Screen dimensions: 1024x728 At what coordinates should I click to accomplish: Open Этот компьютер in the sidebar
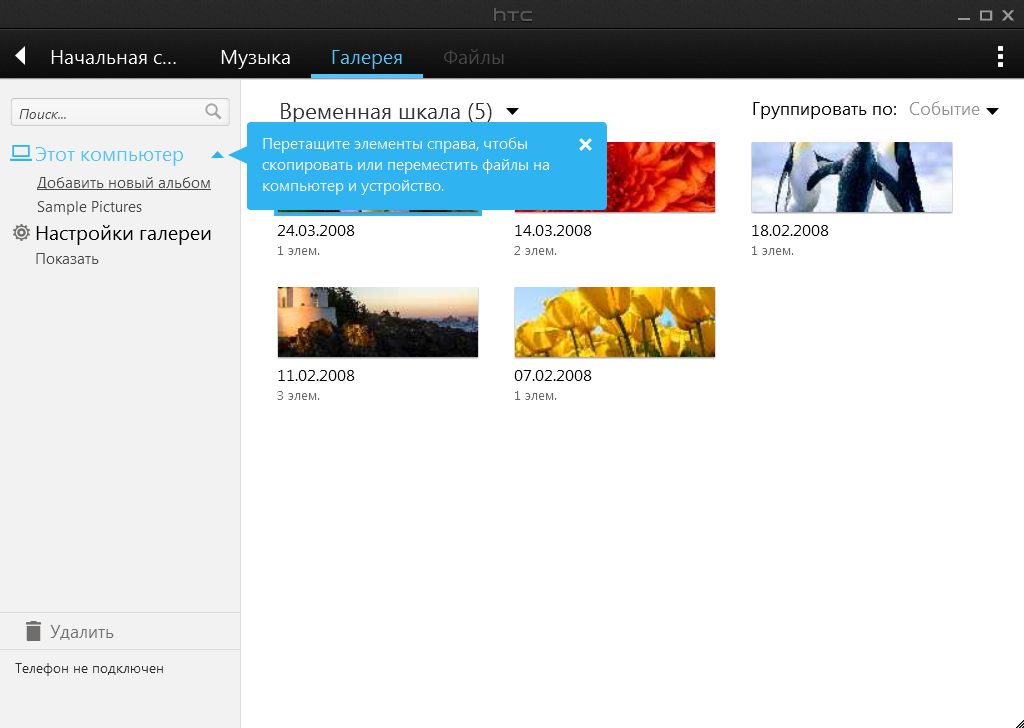(x=109, y=155)
